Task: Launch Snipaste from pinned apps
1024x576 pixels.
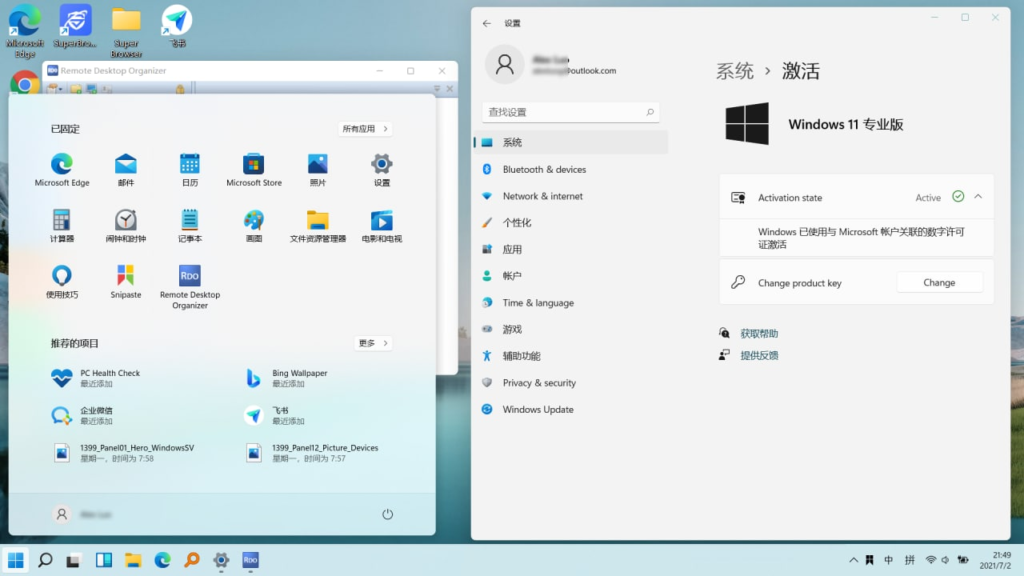Action: (x=125, y=282)
